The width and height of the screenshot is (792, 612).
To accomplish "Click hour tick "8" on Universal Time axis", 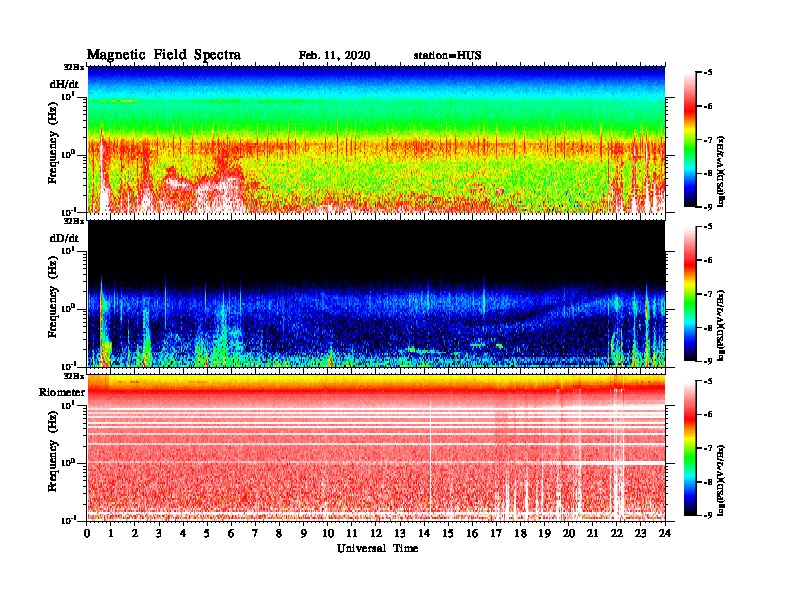I will pyautogui.click(x=279, y=534).
